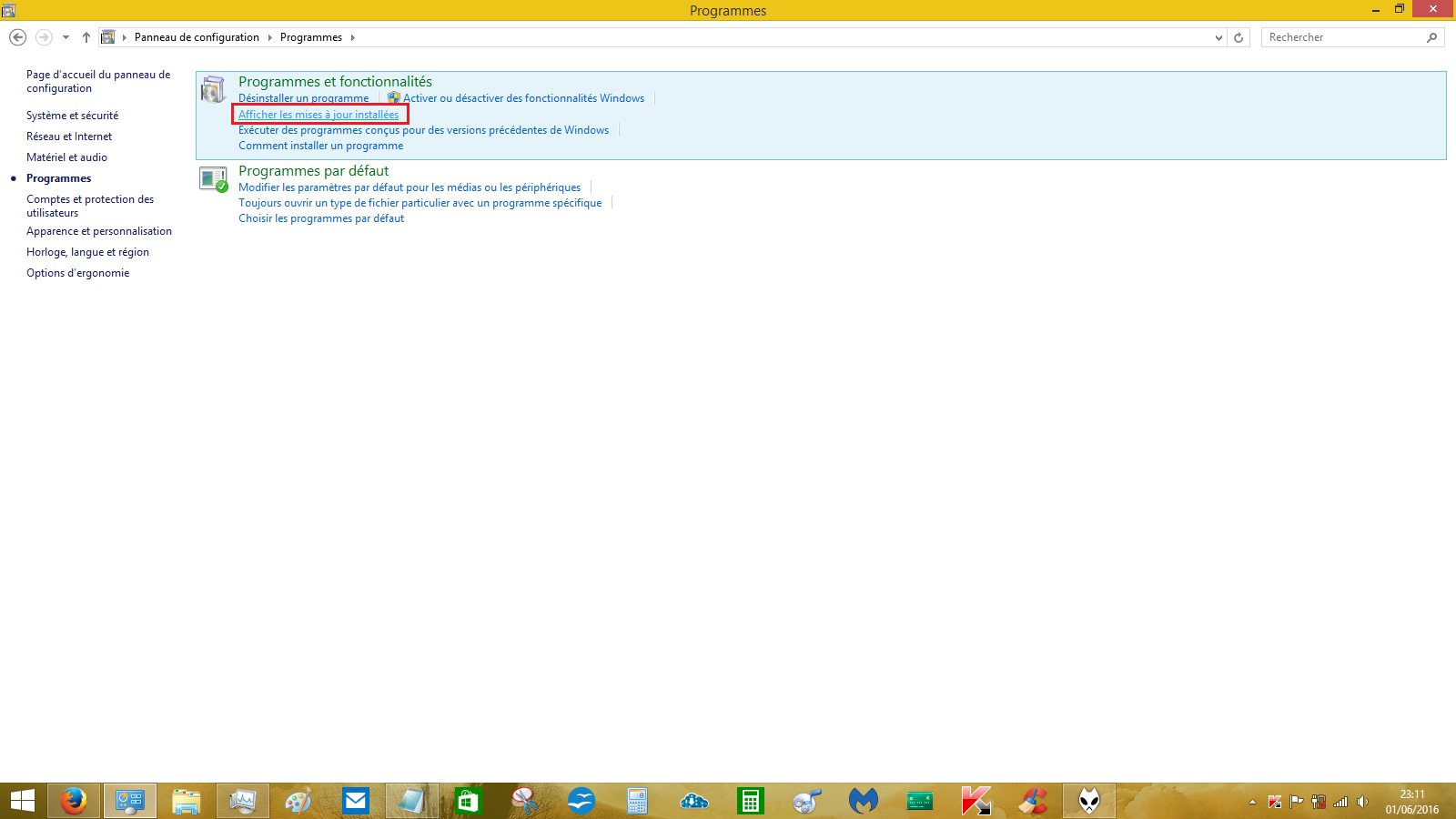Viewport: 1456px width, 819px height.
Task: Refresh the address bar view
Action: 1239,37
